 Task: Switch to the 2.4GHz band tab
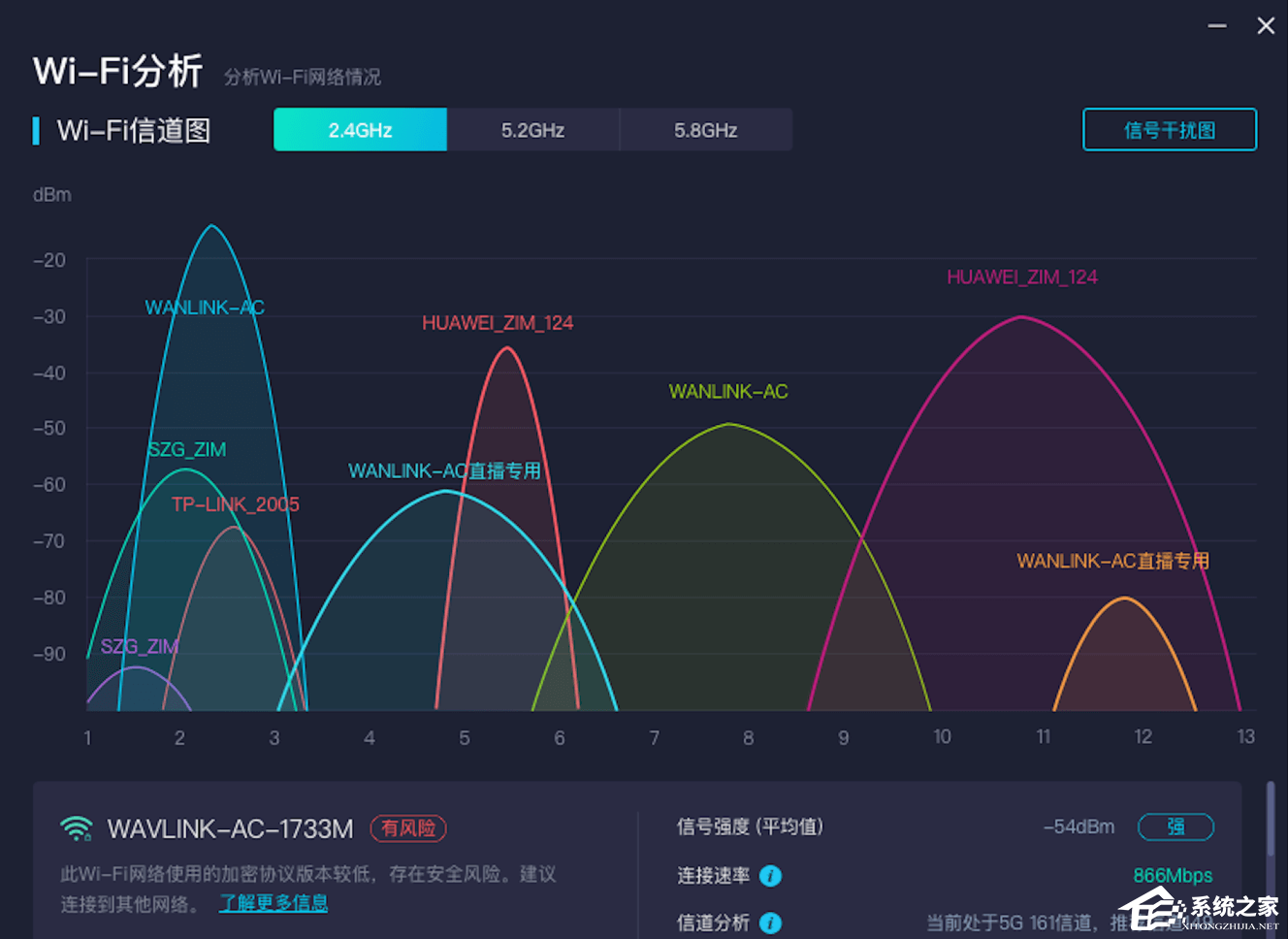[360, 130]
